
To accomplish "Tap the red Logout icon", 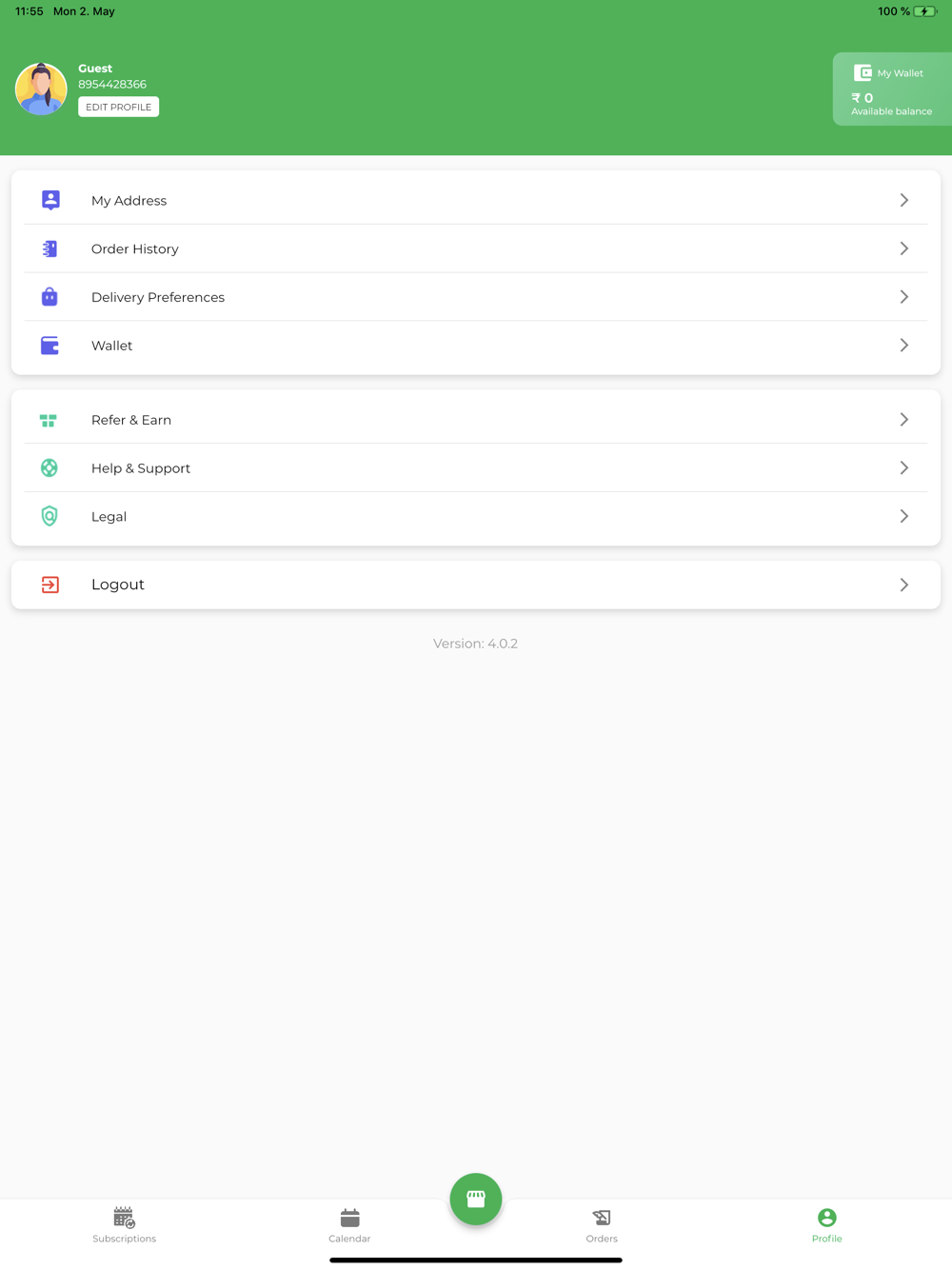I will (50, 585).
